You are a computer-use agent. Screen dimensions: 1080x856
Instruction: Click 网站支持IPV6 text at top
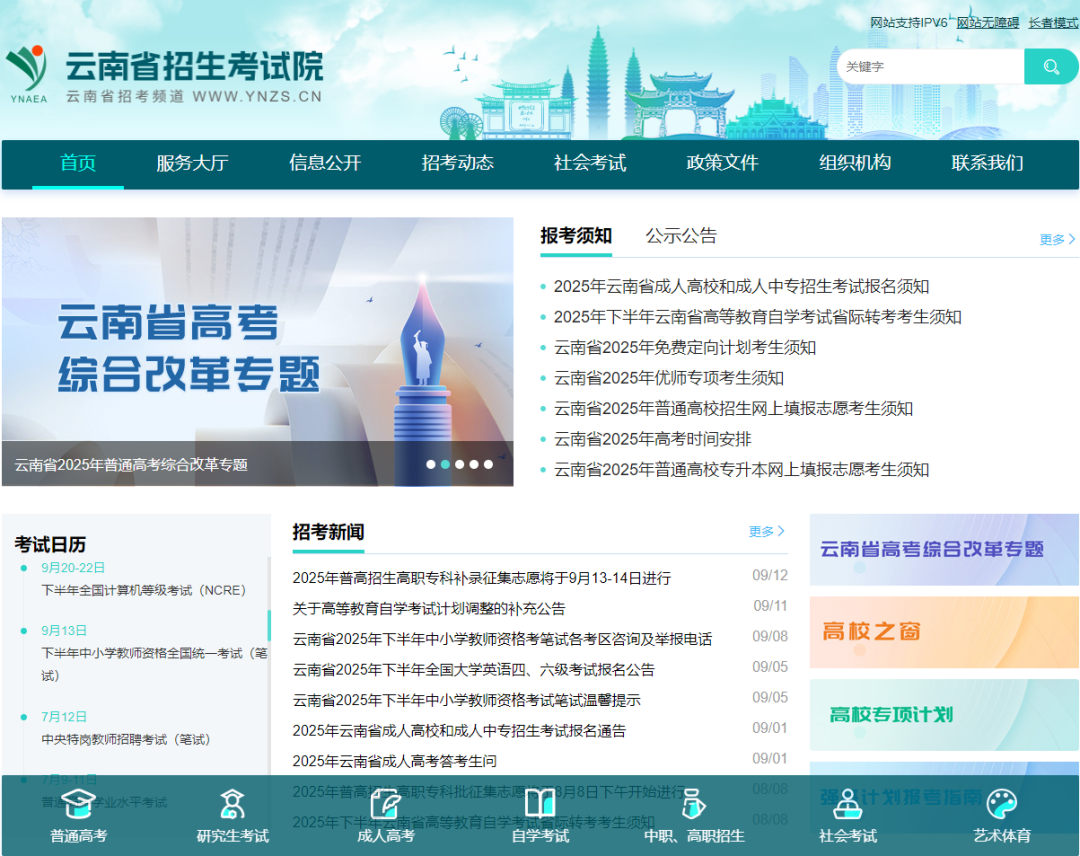point(909,23)
